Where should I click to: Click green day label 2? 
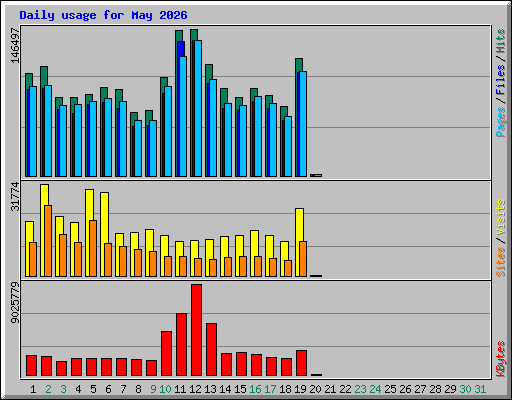pos(48,389)
